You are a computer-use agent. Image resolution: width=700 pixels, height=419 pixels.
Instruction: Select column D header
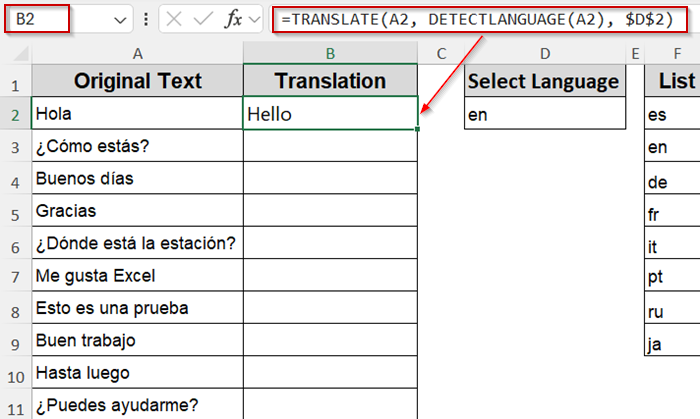[x=545, y=54]
